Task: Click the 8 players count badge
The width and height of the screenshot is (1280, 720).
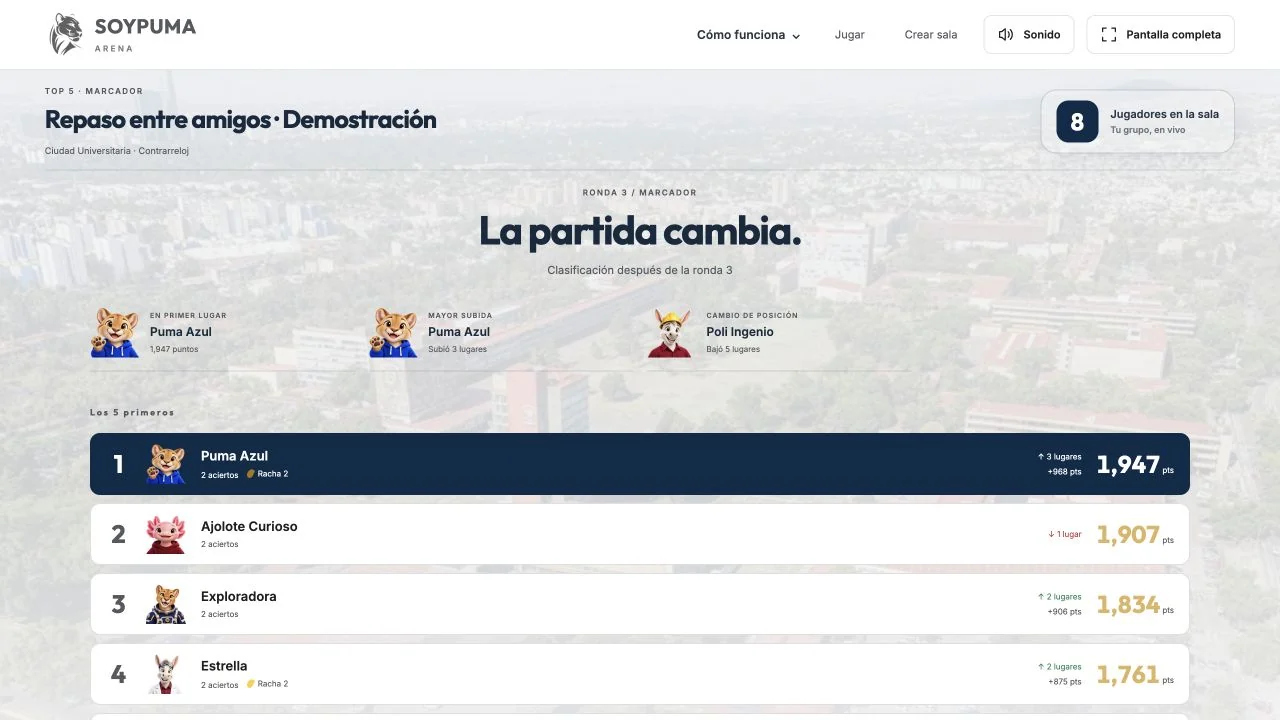Action: click(x=1077, y=122)
